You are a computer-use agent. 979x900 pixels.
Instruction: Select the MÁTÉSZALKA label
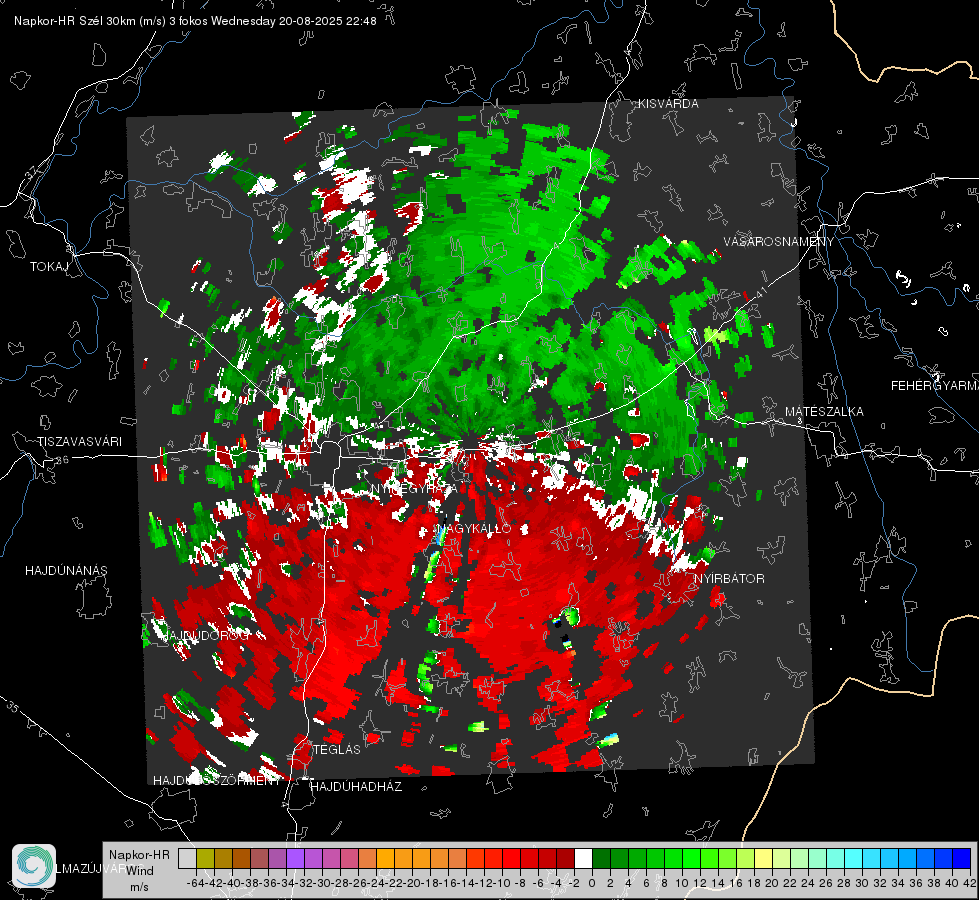824,412
